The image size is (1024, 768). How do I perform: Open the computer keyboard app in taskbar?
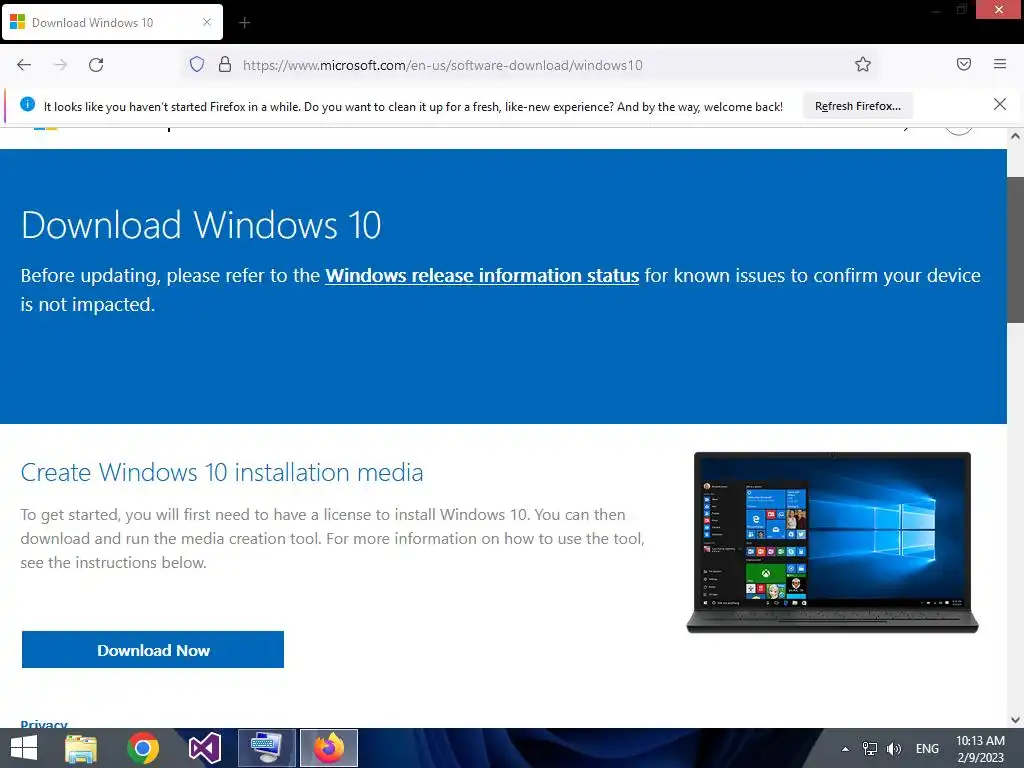[x=266, y=748]
